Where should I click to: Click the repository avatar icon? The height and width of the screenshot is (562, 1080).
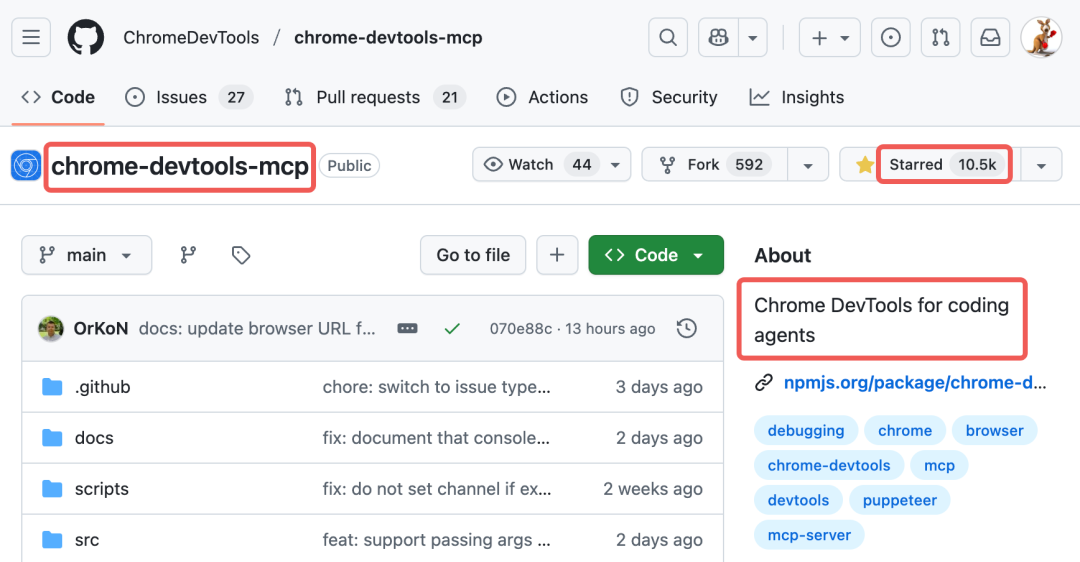(26, 166)
